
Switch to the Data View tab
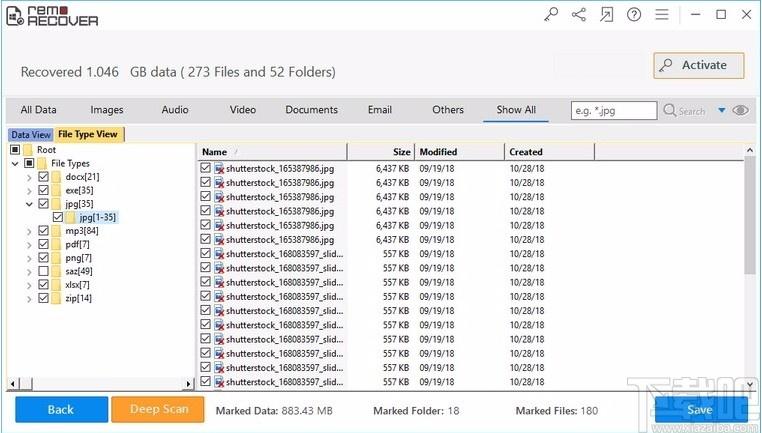coord(31,135)
